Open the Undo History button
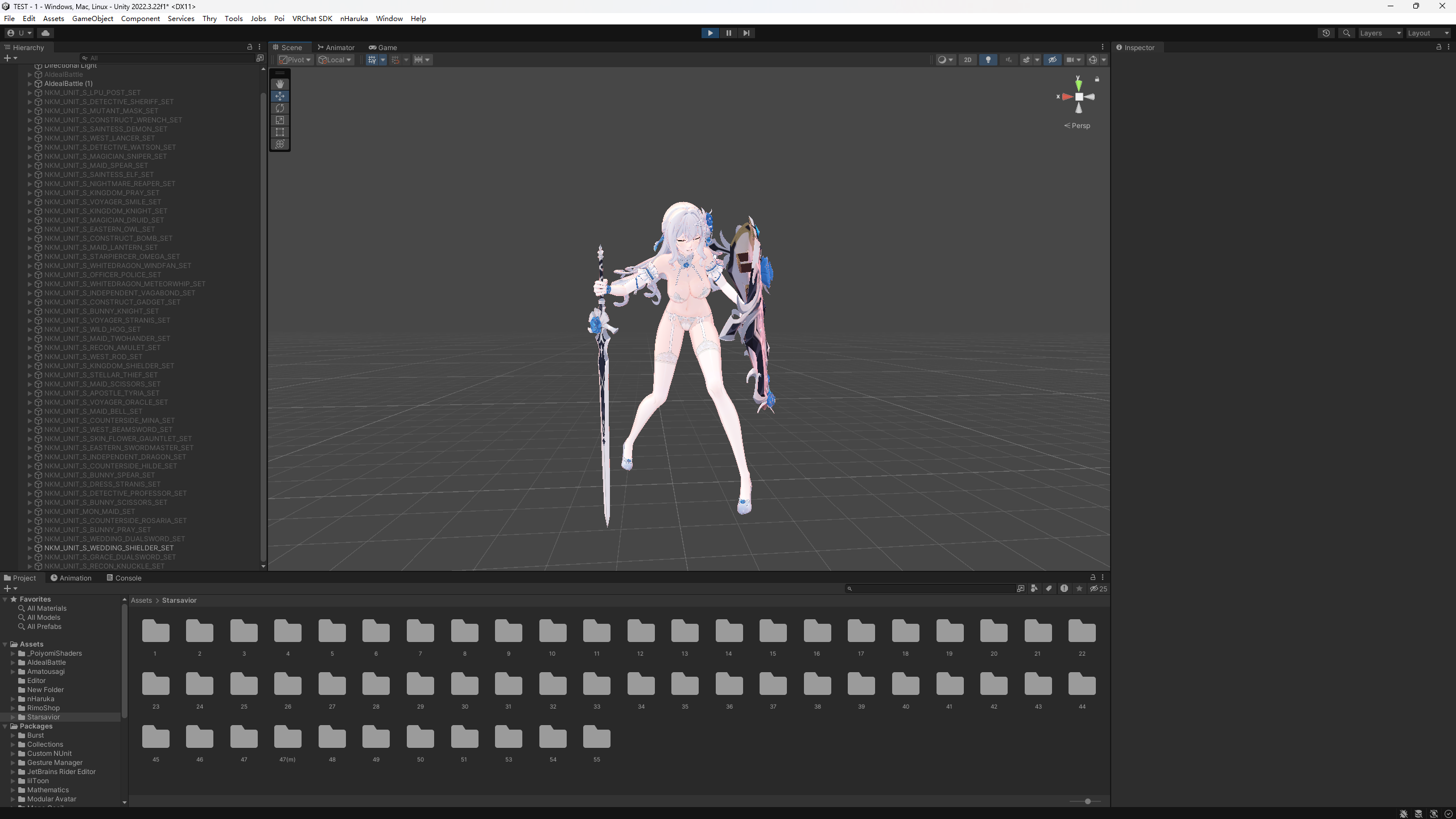The height and width of the screenshot is (819, 1456). tap(1326, 33)
